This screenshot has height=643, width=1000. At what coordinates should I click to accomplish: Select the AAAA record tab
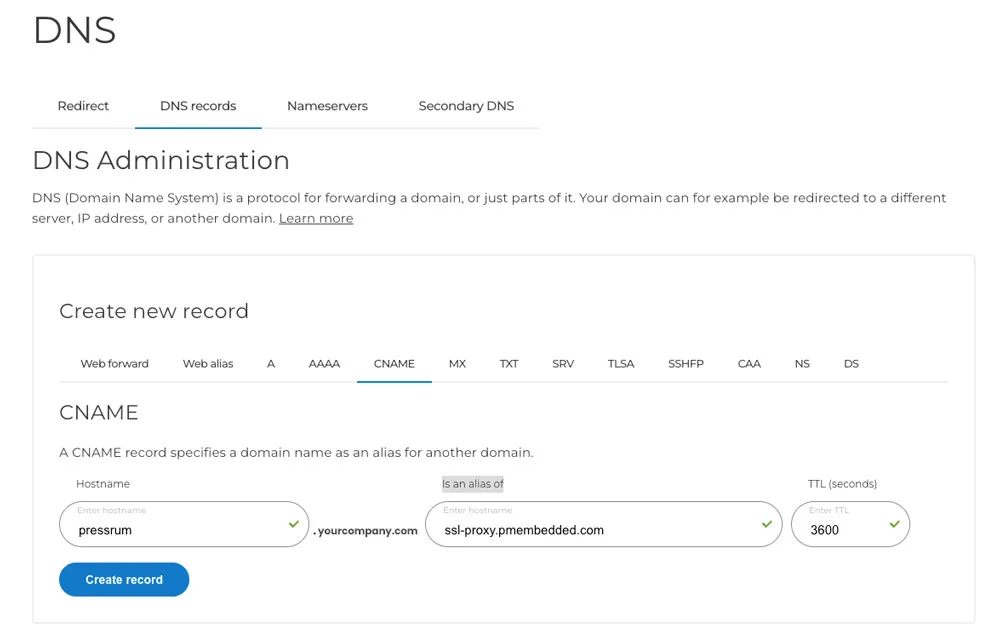click(x=324, y=364)
